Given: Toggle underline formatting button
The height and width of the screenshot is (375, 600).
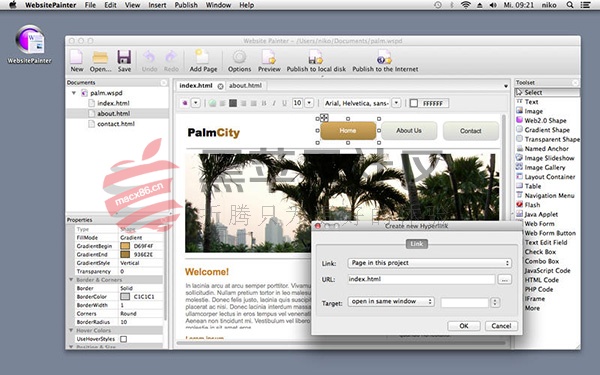Looking at the screenshot, I should tap(284, 103).
